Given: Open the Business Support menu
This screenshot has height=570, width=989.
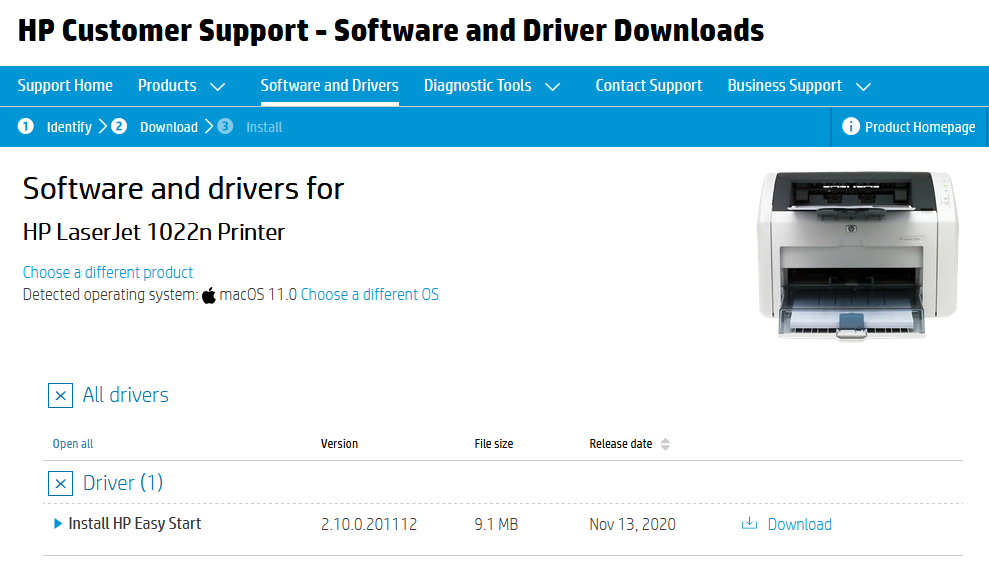Looking at the screenshot, I should (x=785, y=86).
